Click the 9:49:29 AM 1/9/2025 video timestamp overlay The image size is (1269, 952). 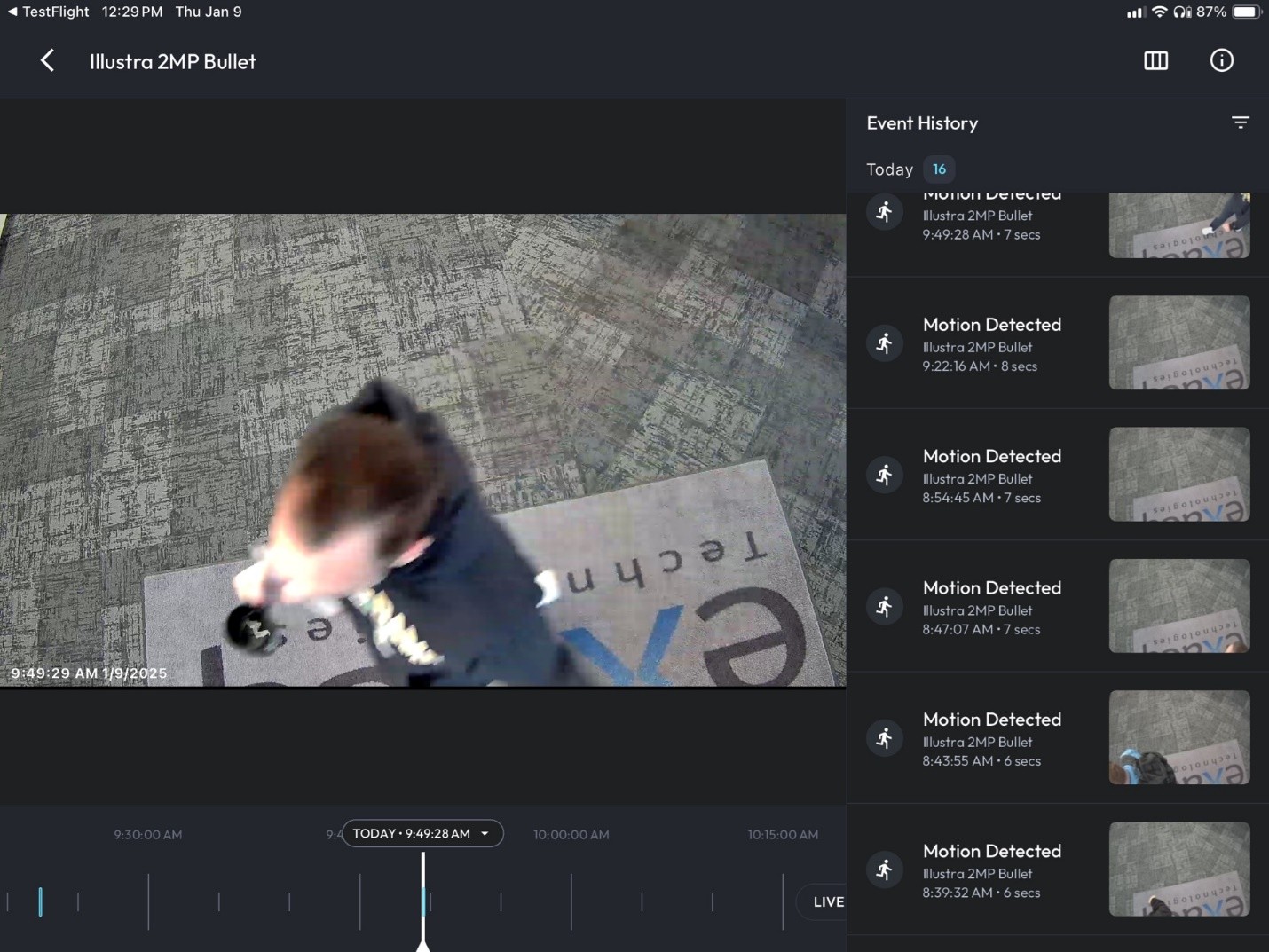(x=89, y=673)
